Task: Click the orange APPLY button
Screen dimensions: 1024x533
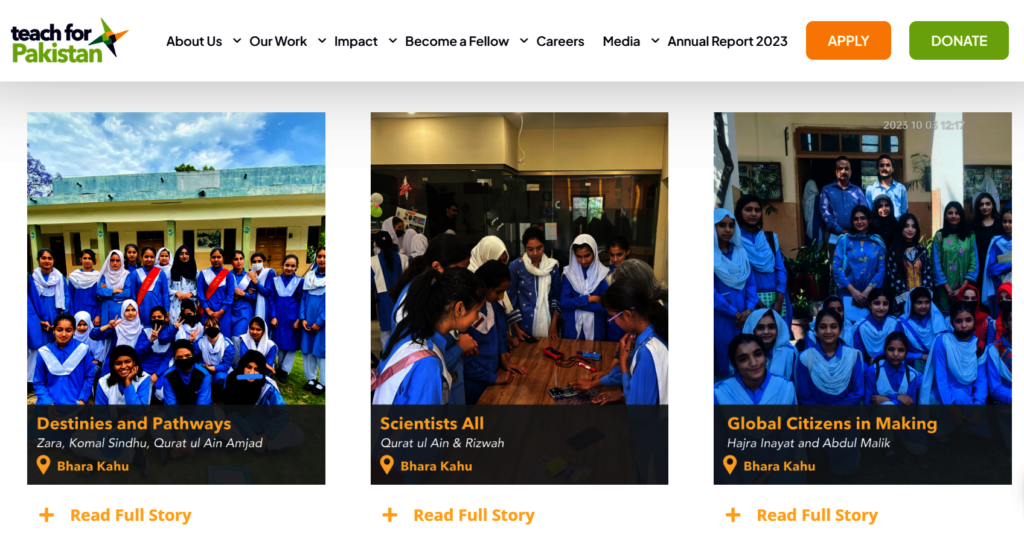Action: click(x=848, y=40)
